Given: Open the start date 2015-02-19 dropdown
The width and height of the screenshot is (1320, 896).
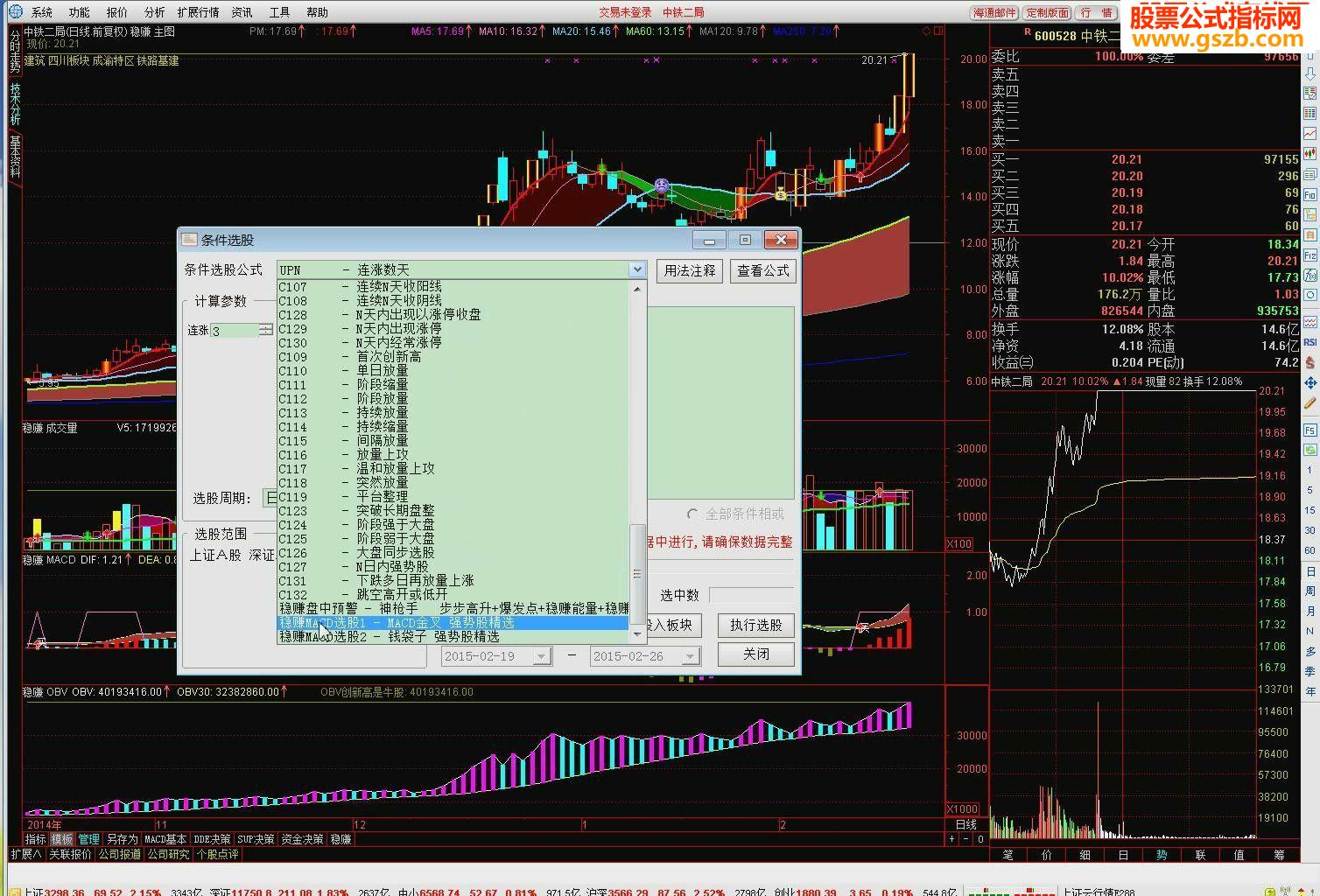Looking at the screenshot, I should (x=542, y=656).
